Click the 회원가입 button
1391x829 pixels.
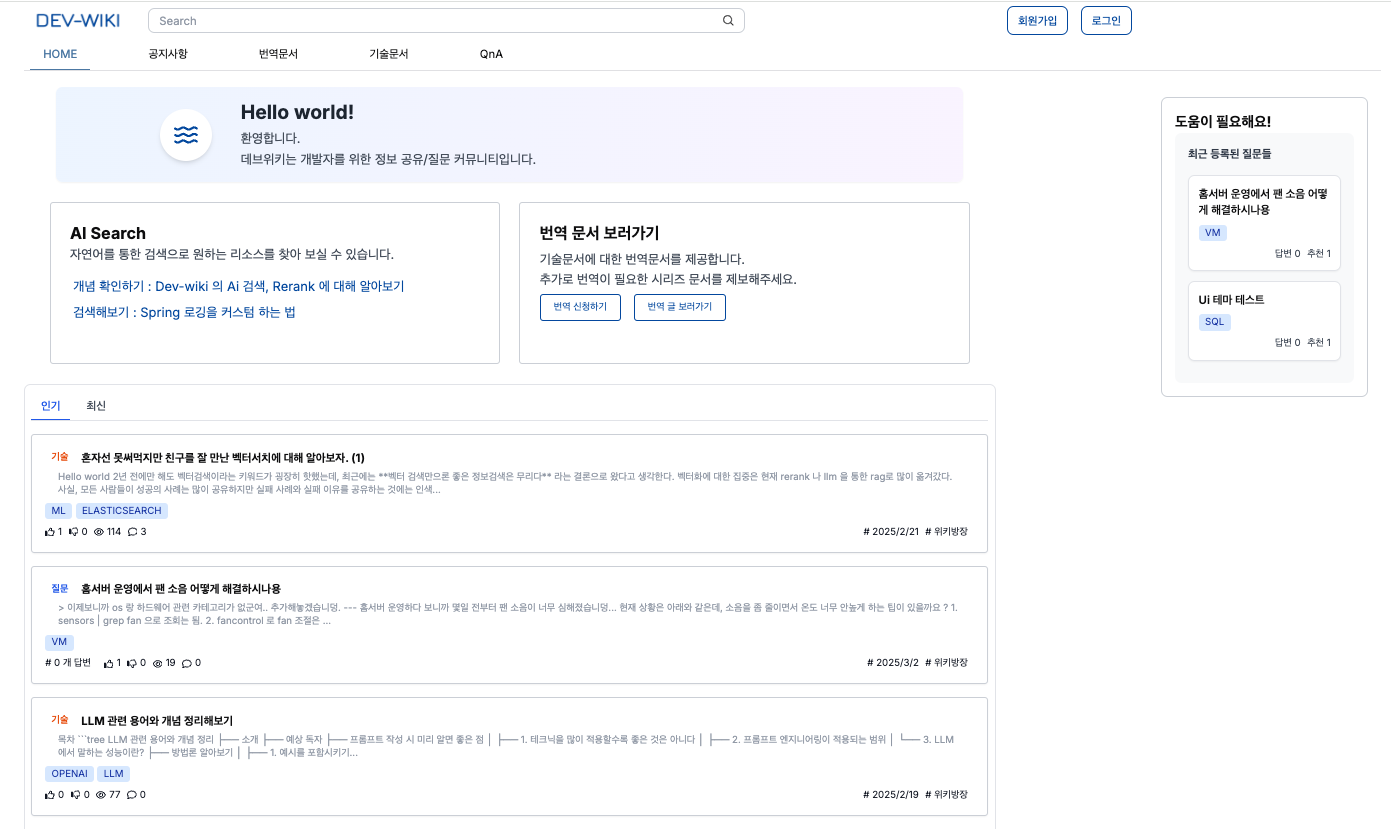click(x=1038, y=21)
